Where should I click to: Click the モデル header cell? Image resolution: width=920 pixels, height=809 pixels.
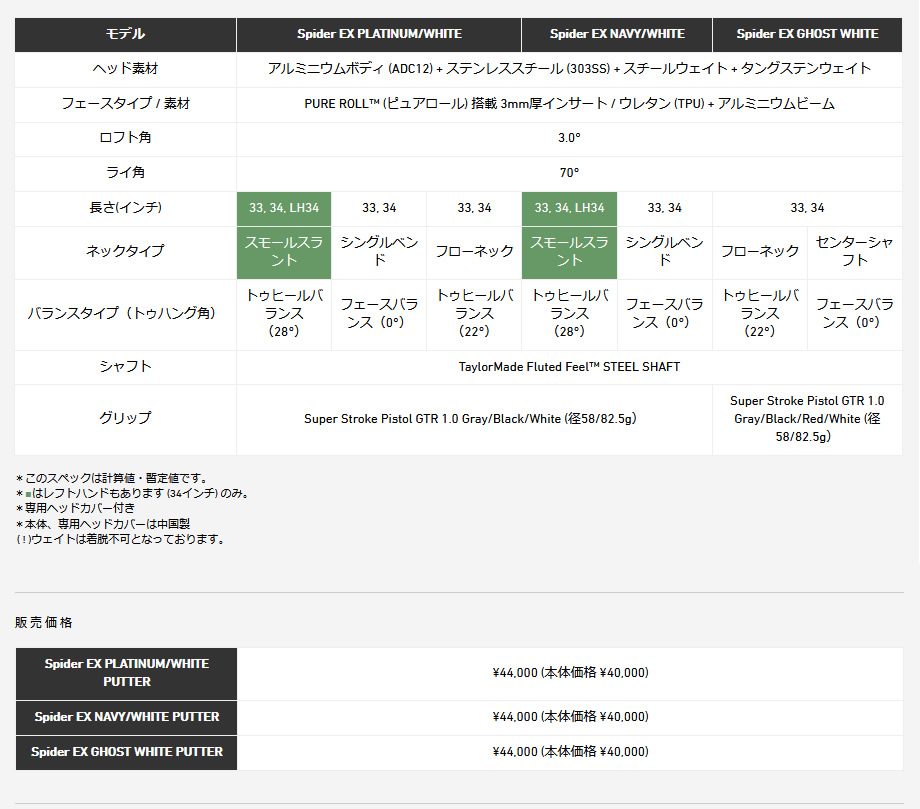pos(126,34)
